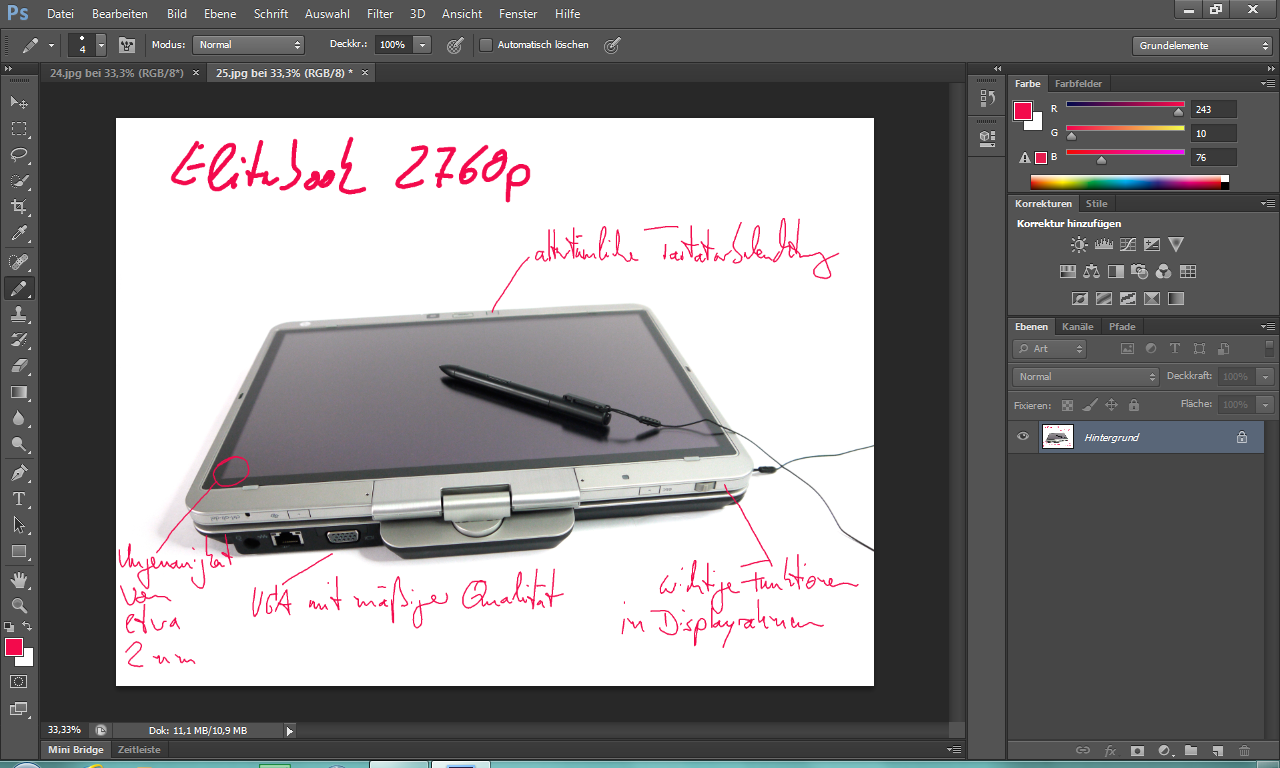Screen dimensions: 1280x768
Task: Open the Fenster menu
Action: (518, 14)
